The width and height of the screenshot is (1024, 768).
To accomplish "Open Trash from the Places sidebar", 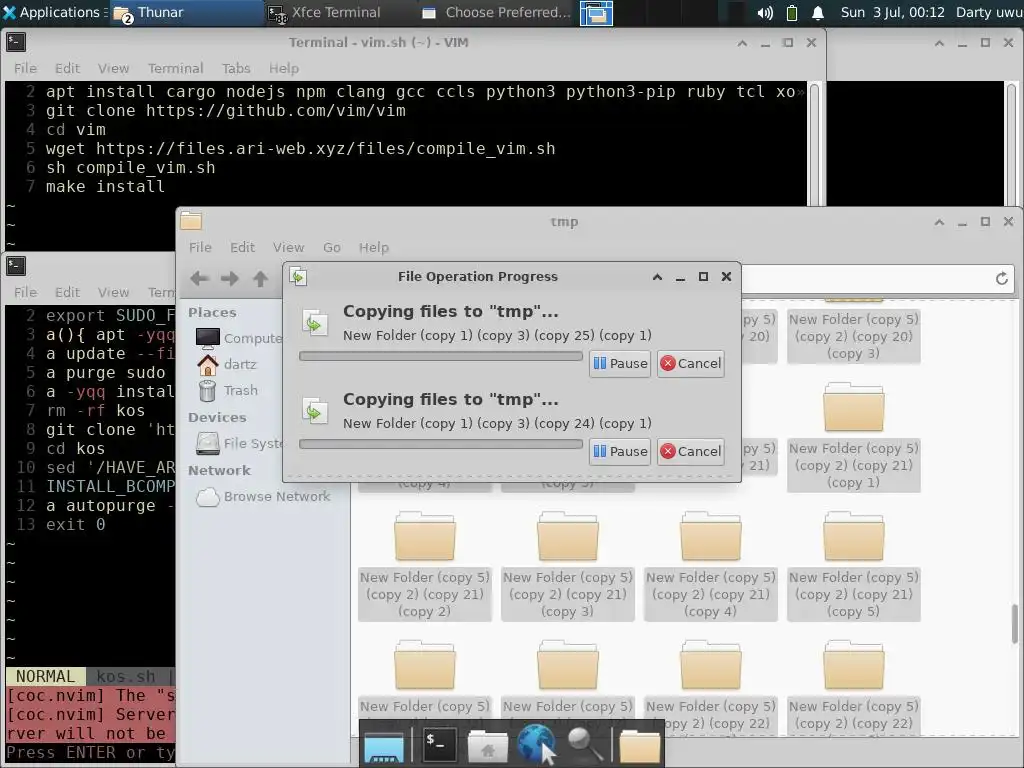I will coord(227,390).
